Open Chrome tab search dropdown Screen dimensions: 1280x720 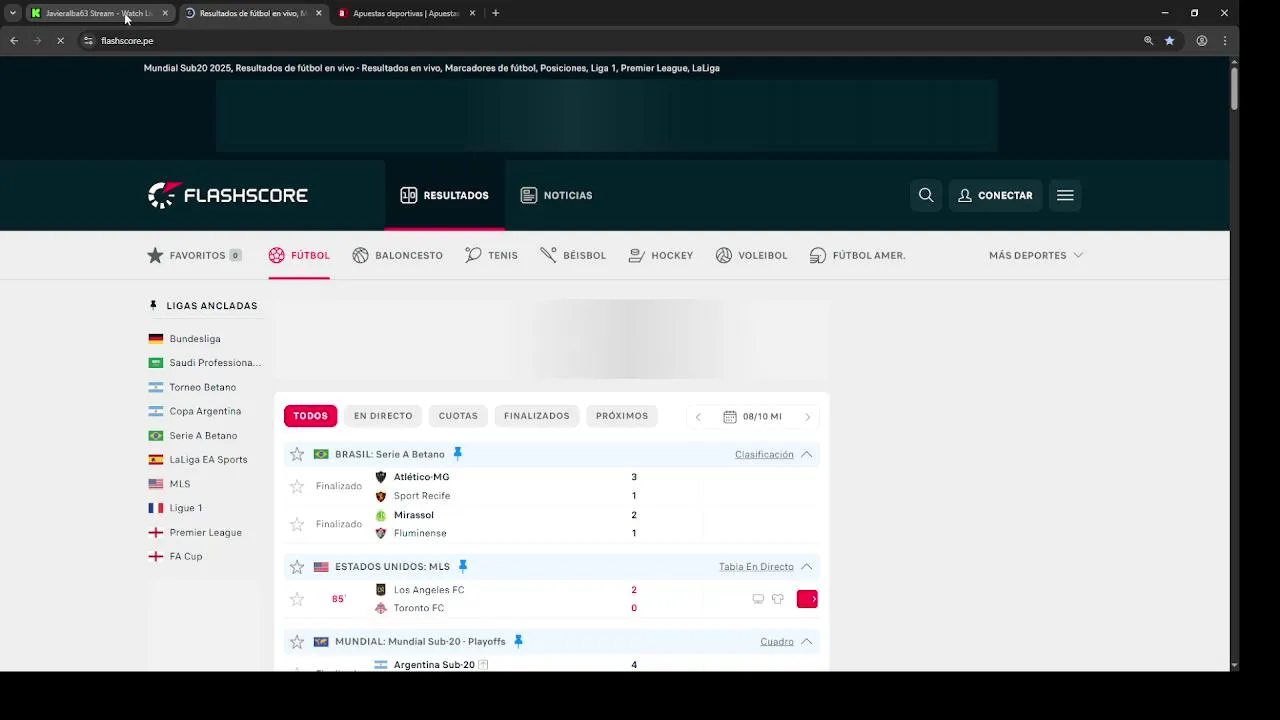[12, 13]
